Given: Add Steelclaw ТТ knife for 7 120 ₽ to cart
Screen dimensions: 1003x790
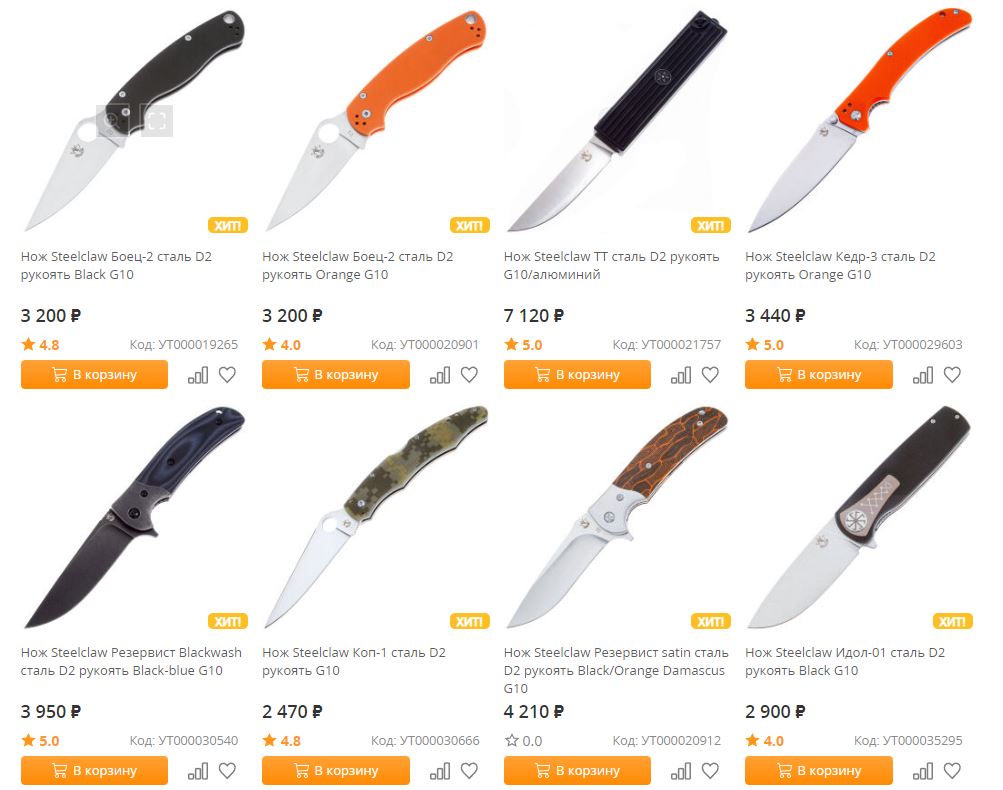Looking at the screenshot, I should tap(577, 375).
